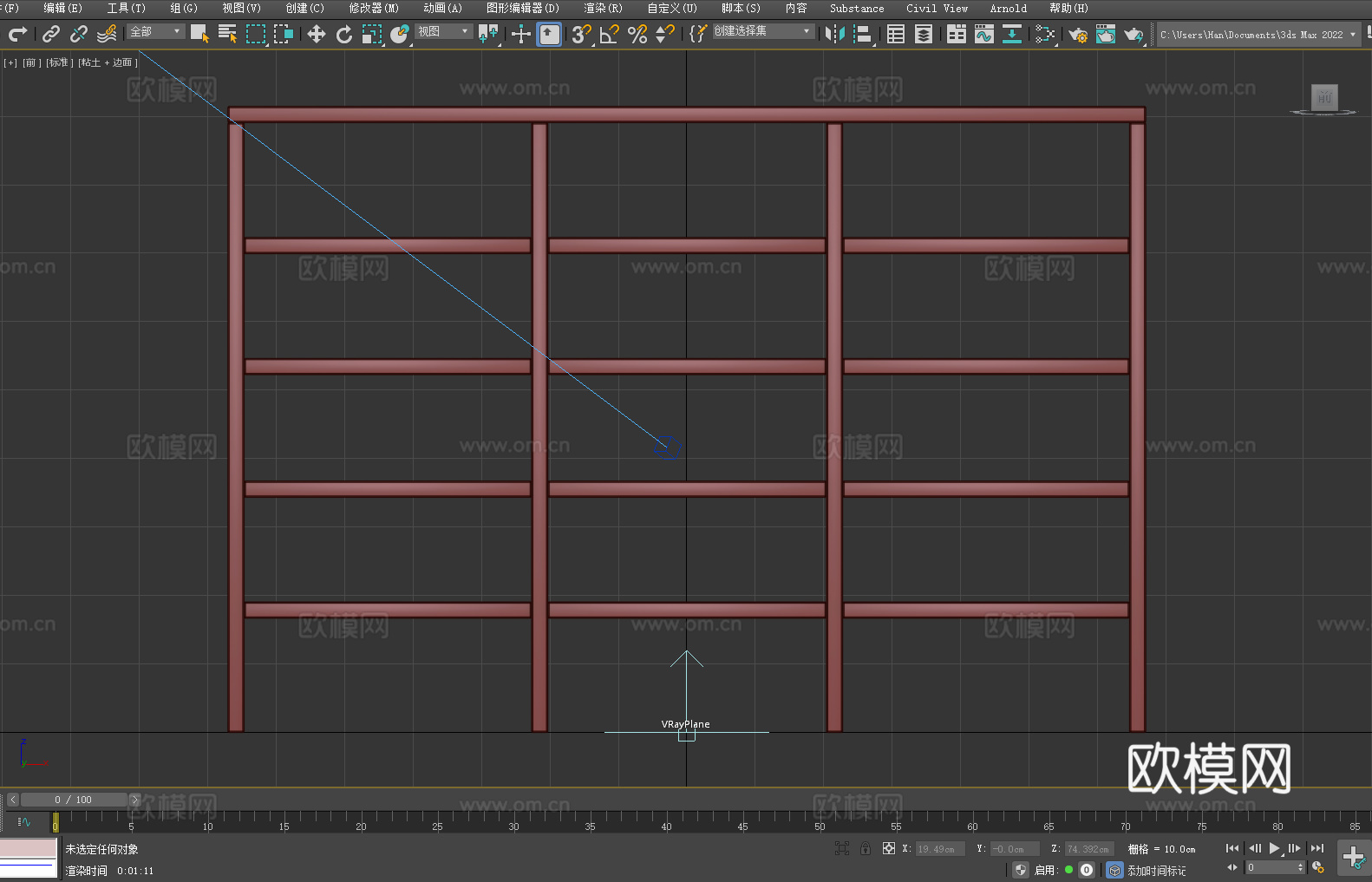This screenshot has height=882, width=1372.
Task: Click the pink MAXScript listener swatch
Action: point(28,848)
